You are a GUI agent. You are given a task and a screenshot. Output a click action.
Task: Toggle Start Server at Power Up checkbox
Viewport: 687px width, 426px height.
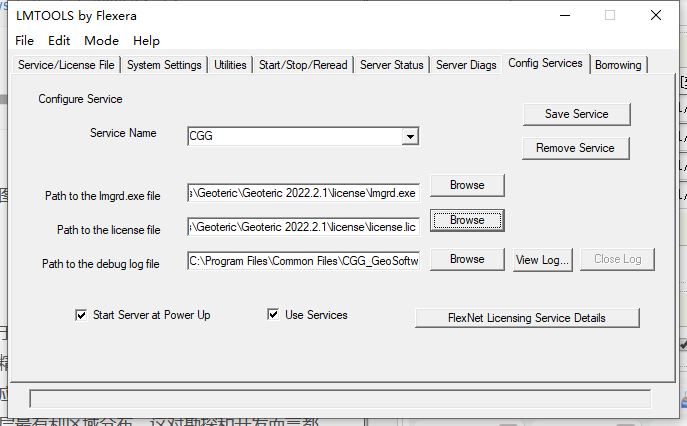coord(81,315)
